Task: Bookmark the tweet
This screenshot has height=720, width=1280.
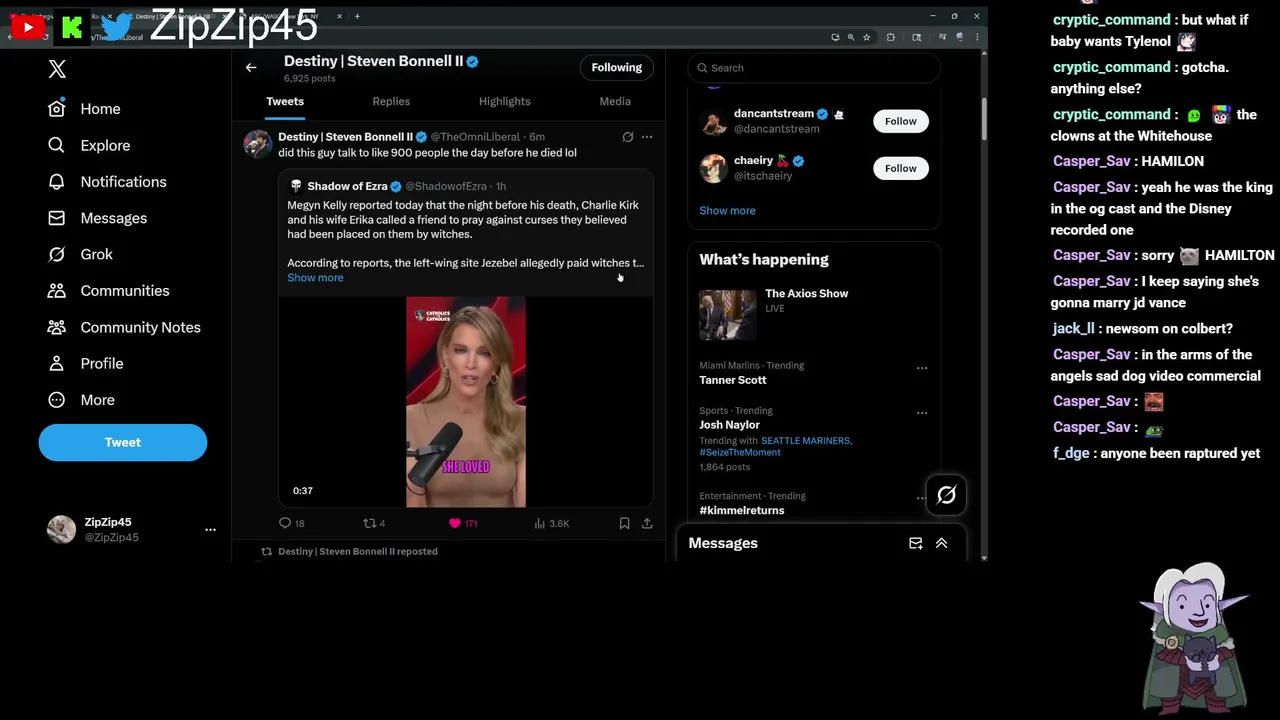Action: pyautogui.click(x=624, y=523)
